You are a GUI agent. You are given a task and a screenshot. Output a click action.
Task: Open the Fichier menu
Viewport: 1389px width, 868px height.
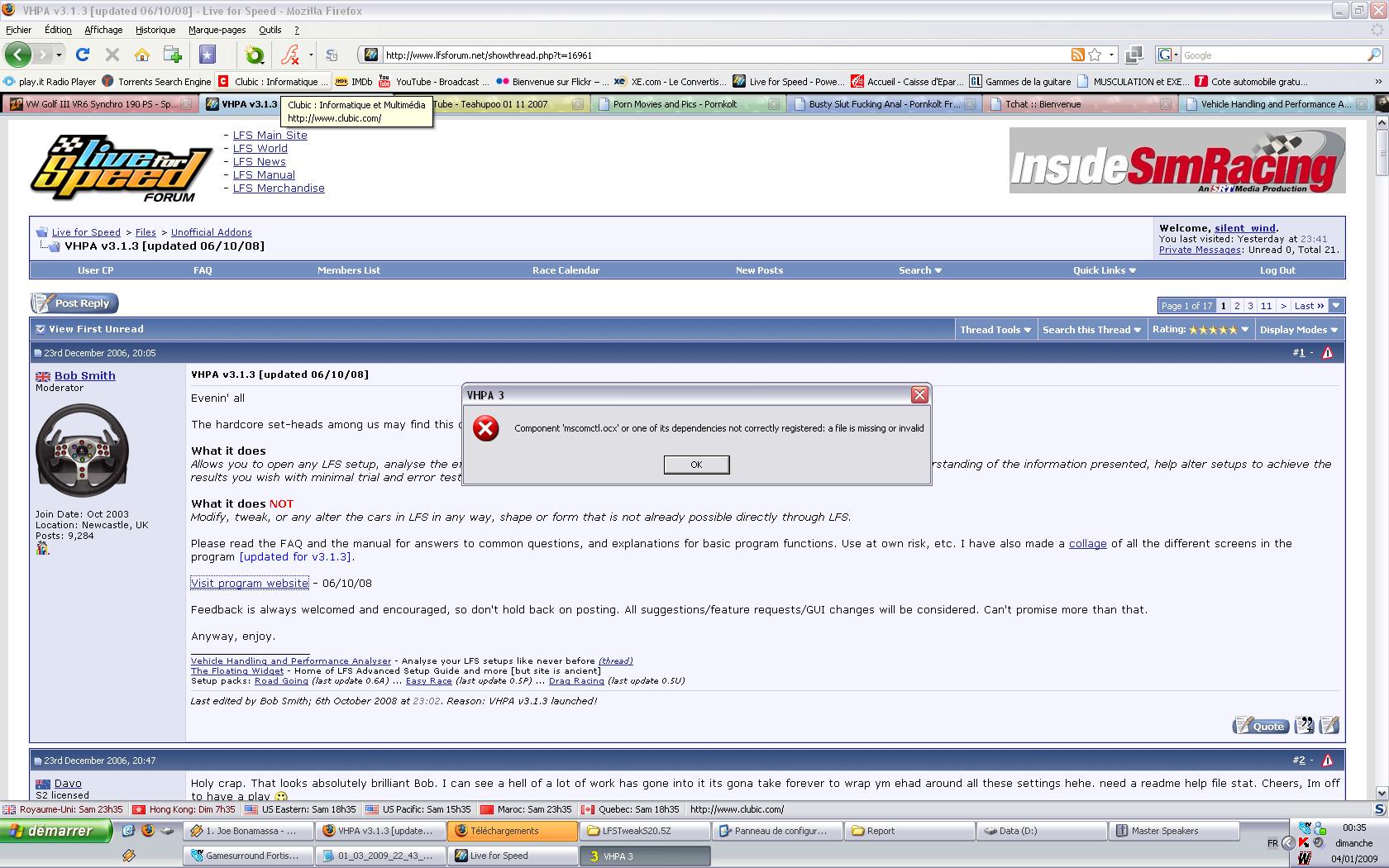(x=19, y=30)
